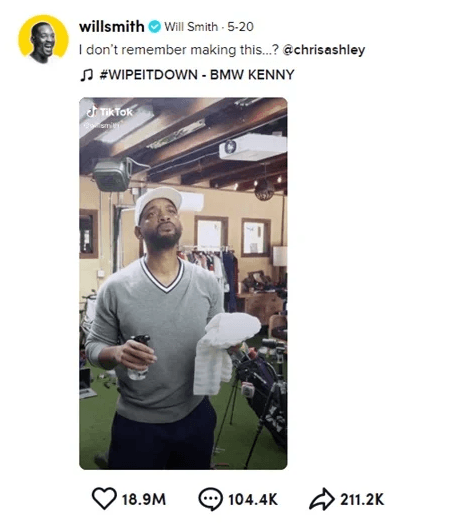The image size is (454, 524).
Task: Click the 104.4K comments count
Action: click(x=253, y=500)
